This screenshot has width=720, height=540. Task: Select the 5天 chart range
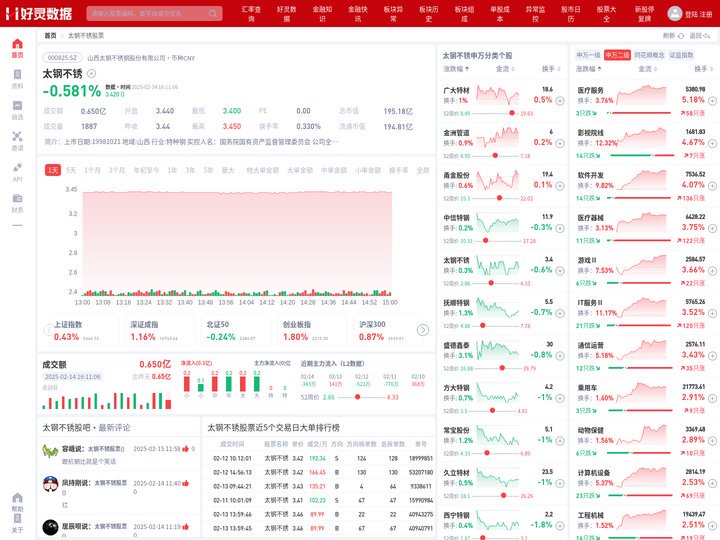coord(71,170)
